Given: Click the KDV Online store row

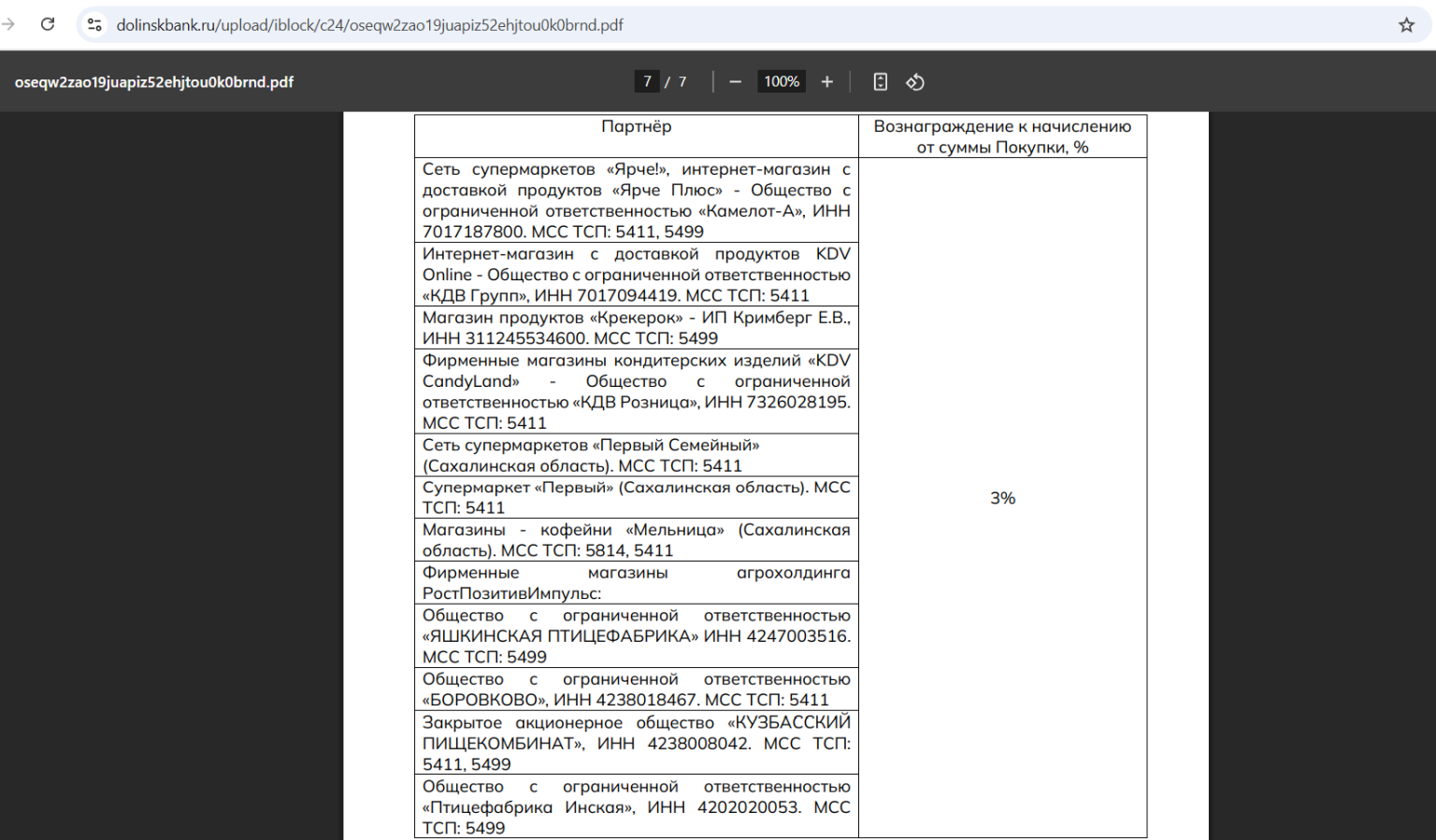Looking at the screenshot, I should pyautogui.click(x=636, y=275).
